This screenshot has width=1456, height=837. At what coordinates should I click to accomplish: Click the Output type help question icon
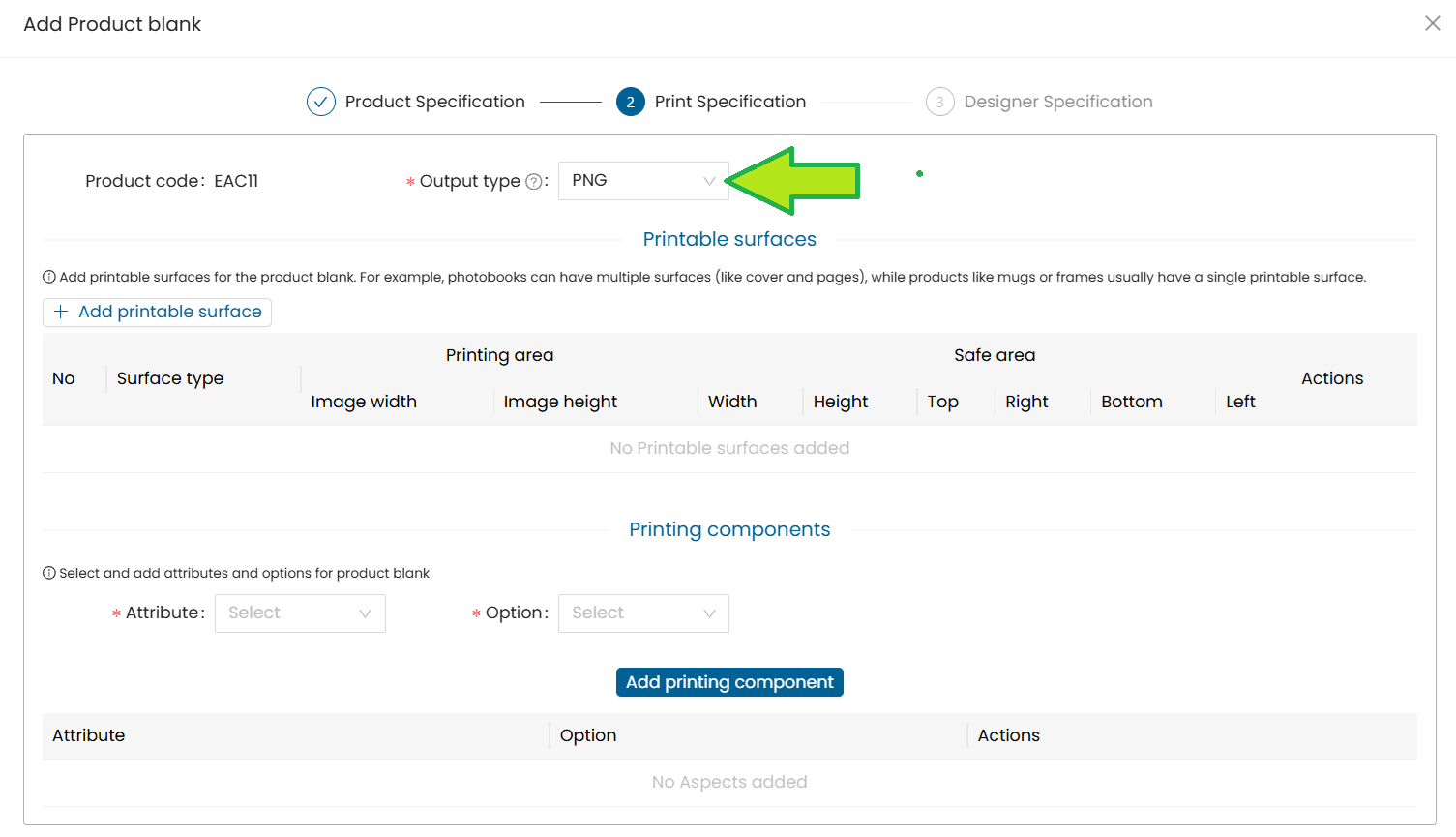(x=533, y=182)
